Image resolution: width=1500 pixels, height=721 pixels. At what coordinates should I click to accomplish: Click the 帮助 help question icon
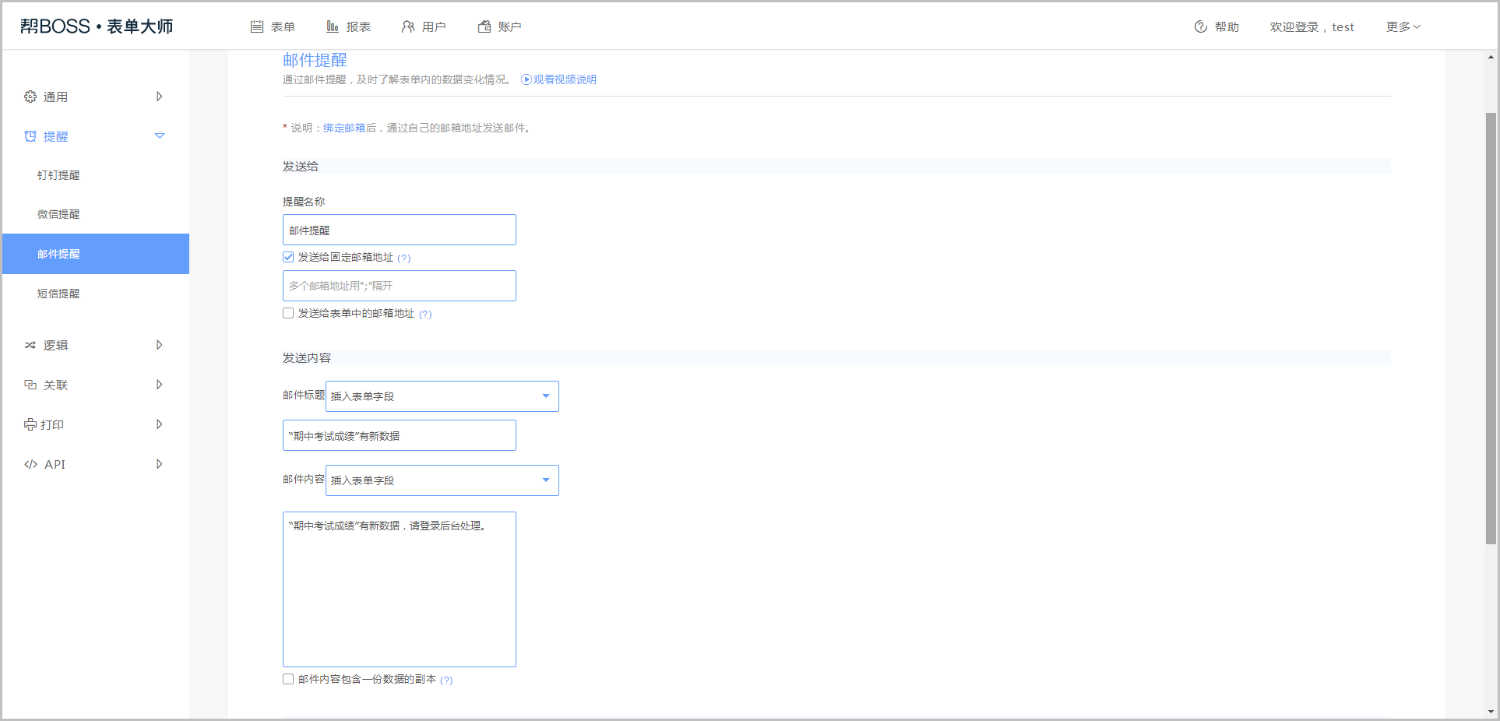(x=1200, y=27)
